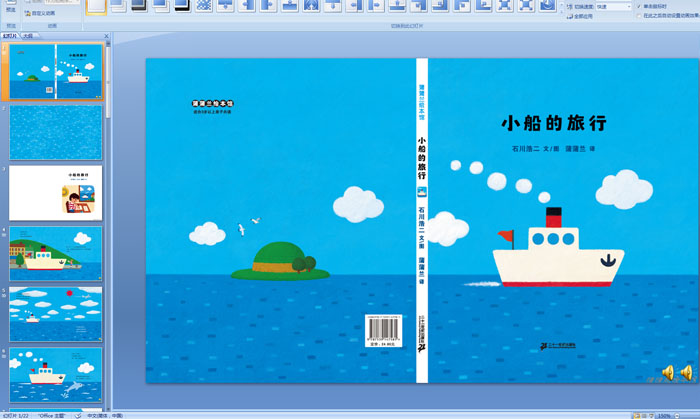Image resolution: width=700 pixels, height=419 pixels.
Task: Apply the Uncover Left transition
Action: tap(354, 5)
